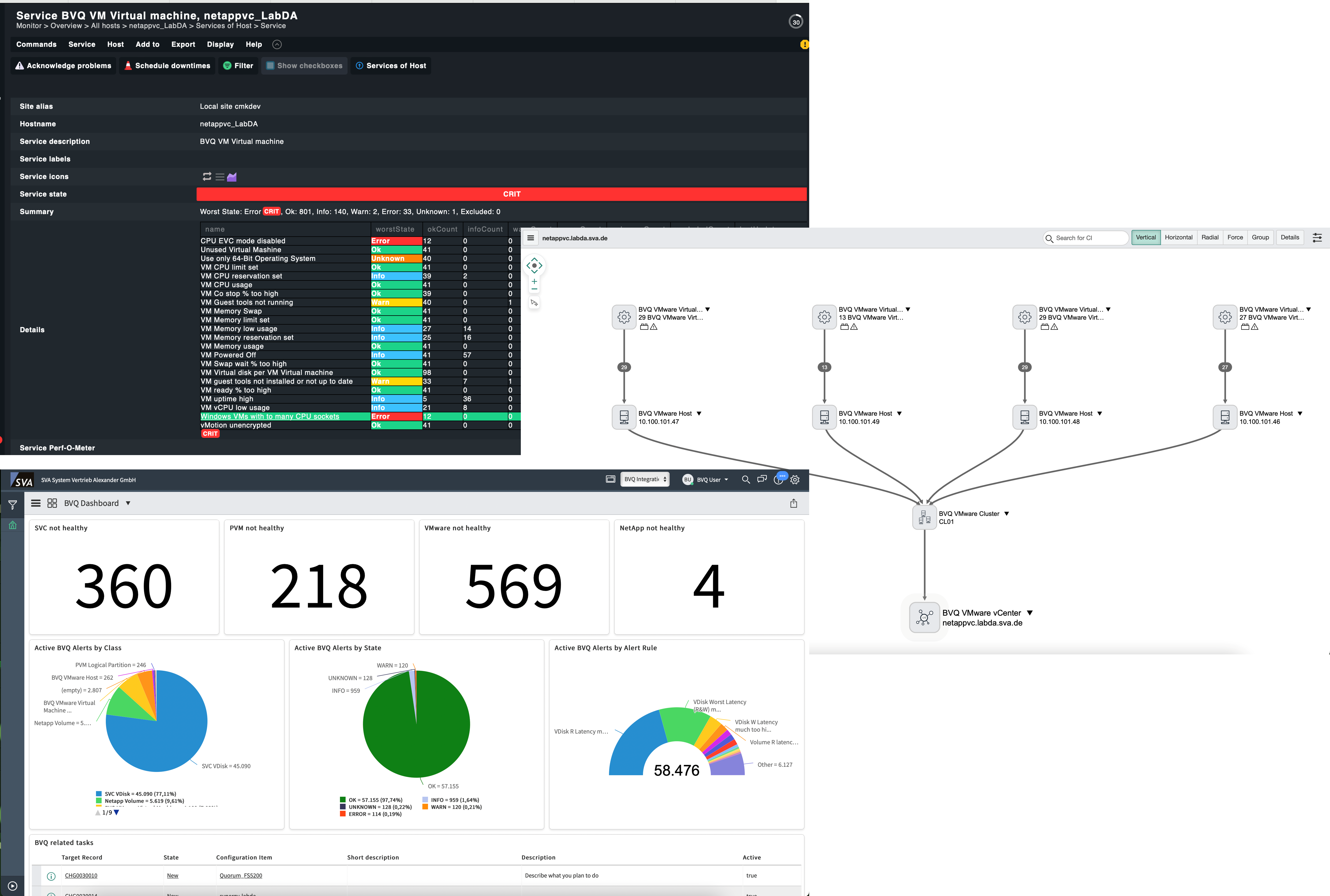Open map filter settings sliders icon
Image resolution: width=1330 pixels, height=896 pixels.
[x=1317, y=238]
